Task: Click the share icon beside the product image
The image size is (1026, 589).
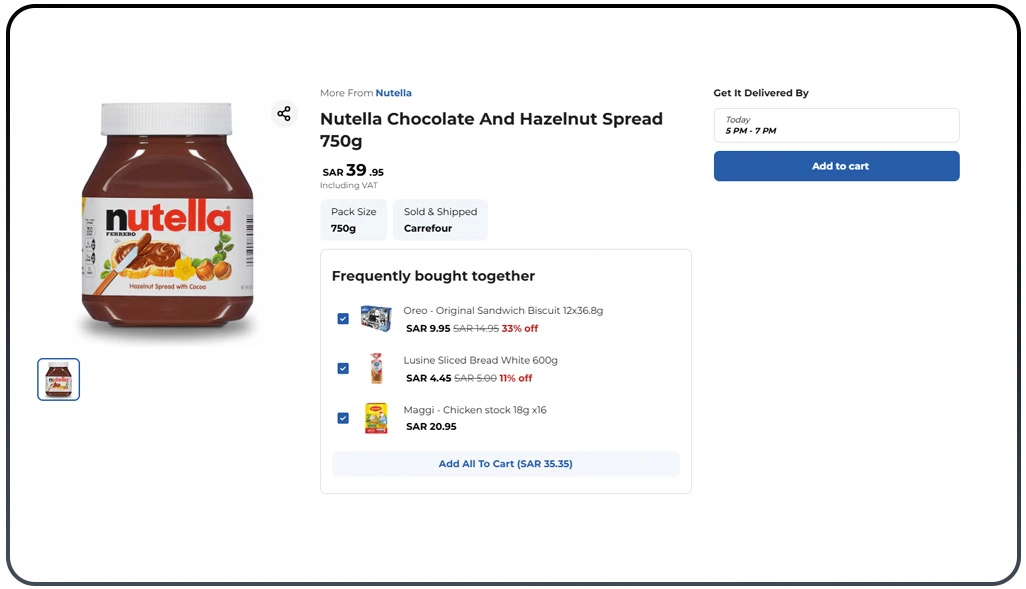Action: (x=284, y=114)
